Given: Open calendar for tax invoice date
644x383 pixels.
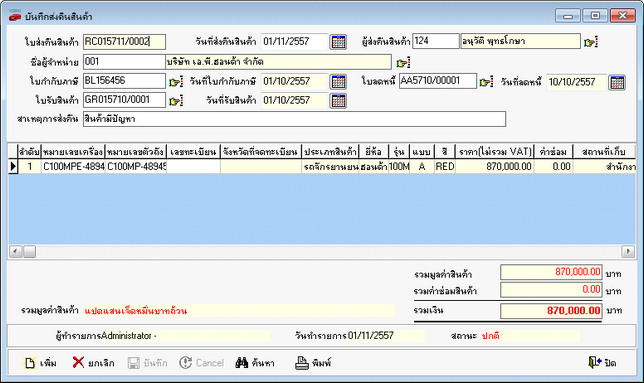Looking at the screenshot, I should click(338, 81).
